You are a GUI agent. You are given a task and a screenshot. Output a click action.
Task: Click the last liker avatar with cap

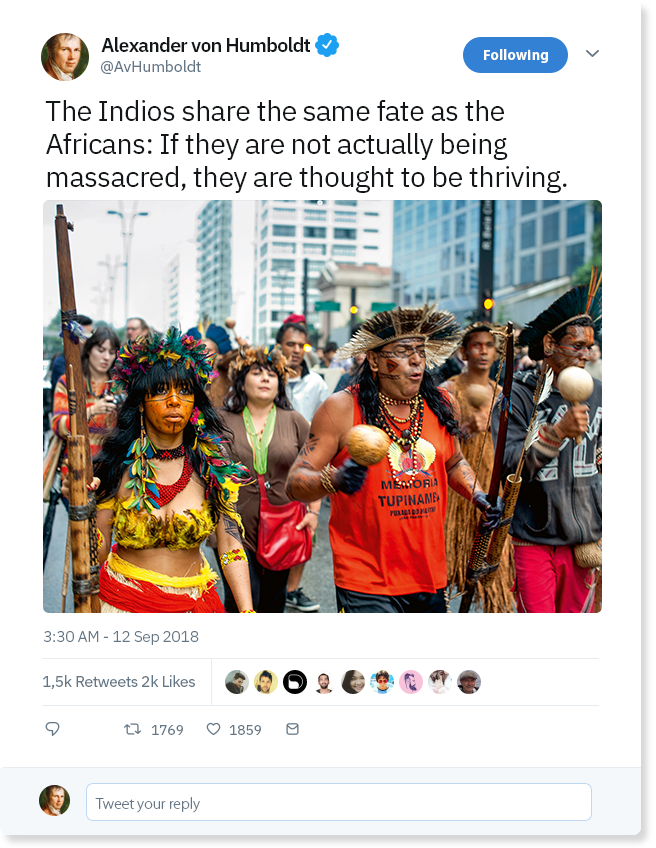[x=469, y=682]
